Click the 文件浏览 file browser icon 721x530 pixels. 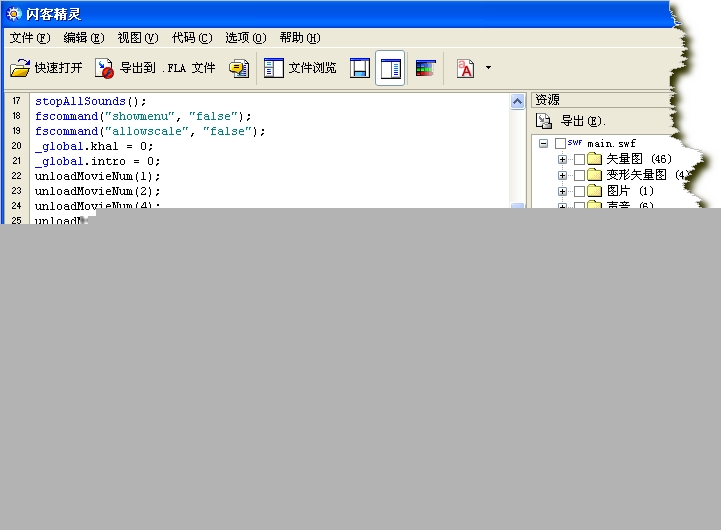pyautogui.click(x=274, y=69)
